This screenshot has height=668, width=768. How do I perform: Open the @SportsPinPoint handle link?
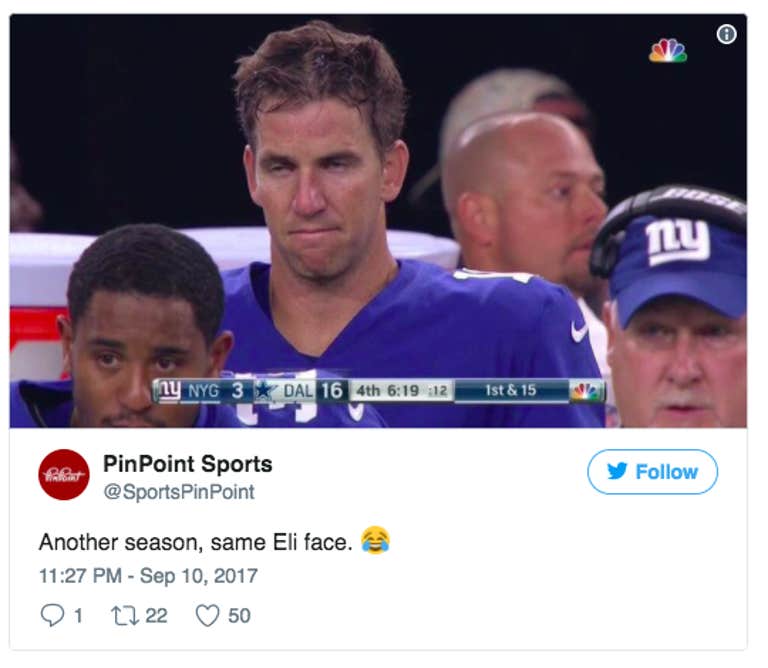pos(179,492)
